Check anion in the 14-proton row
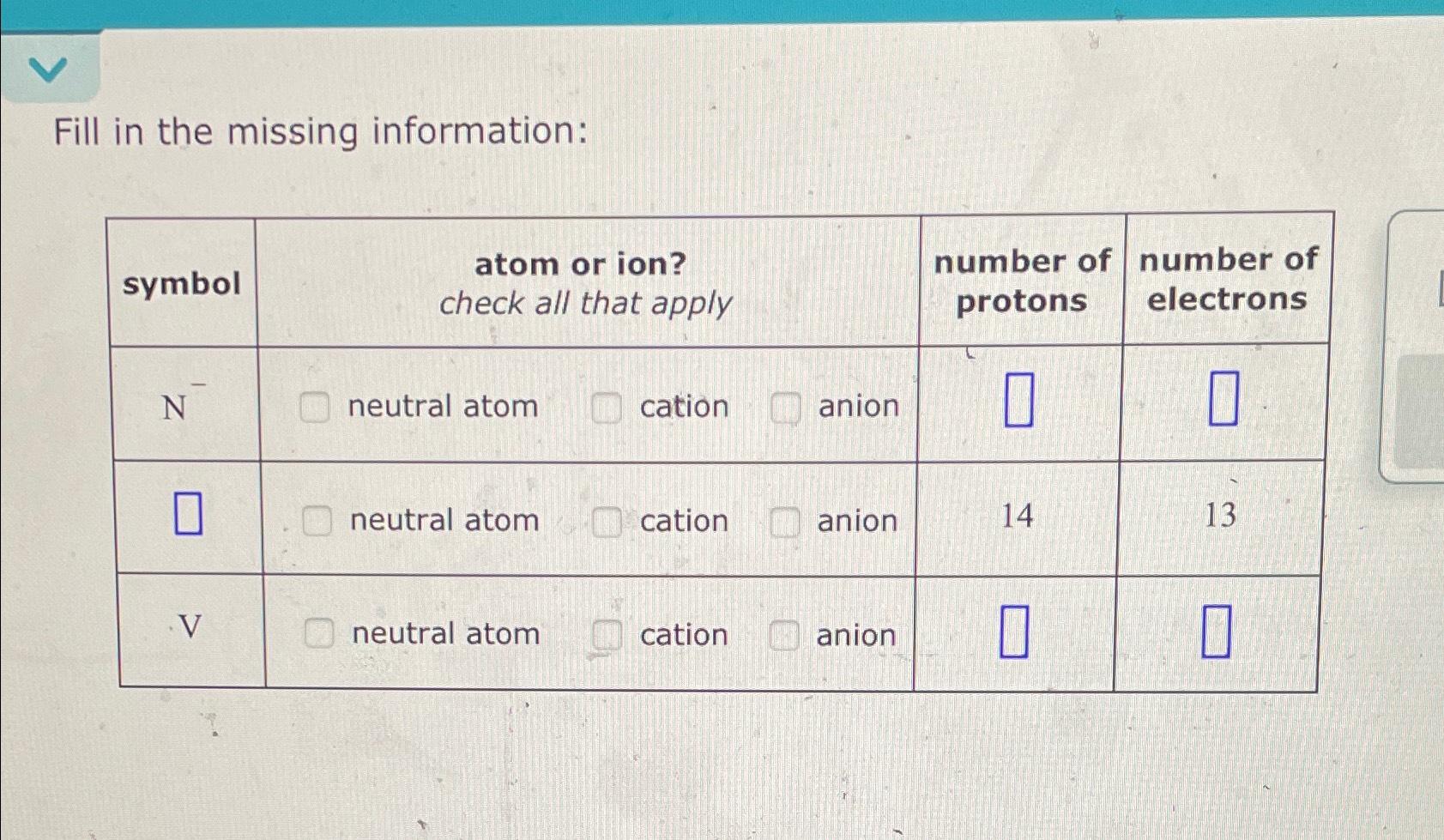The width and height of the screenshot is (1444, 840). [783, 521]
